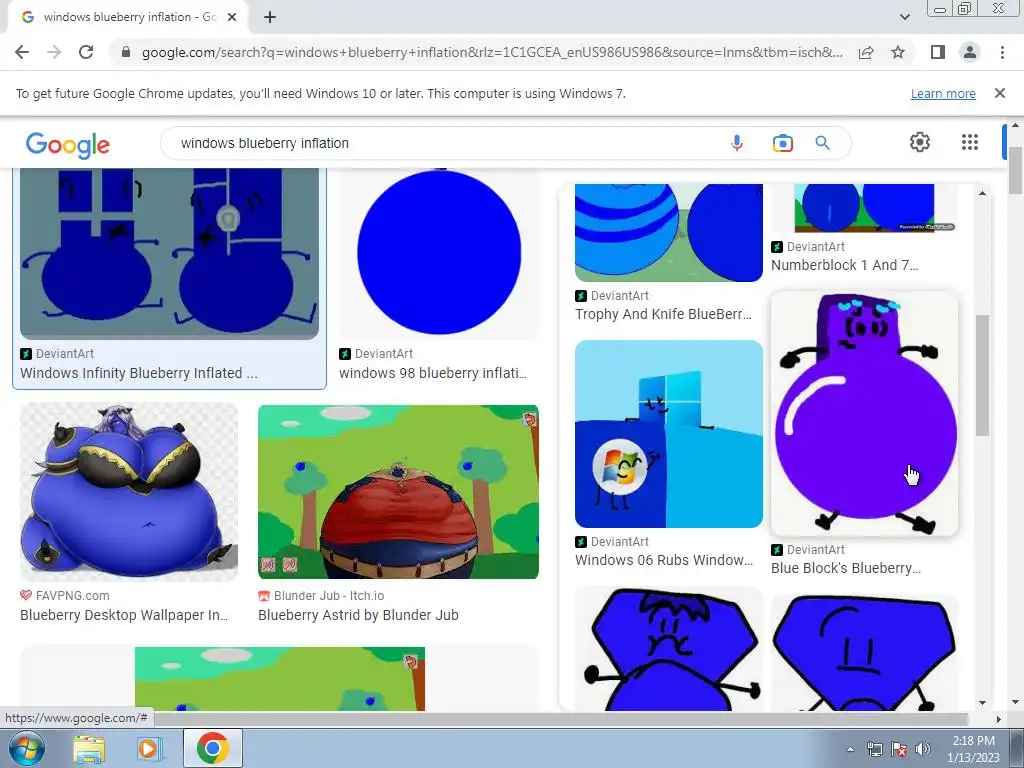Image resolution: width=1024 pixels, height=768 pixels.
Task: Click the FAVPNG.com source label
Action: [x=72, y=596]
